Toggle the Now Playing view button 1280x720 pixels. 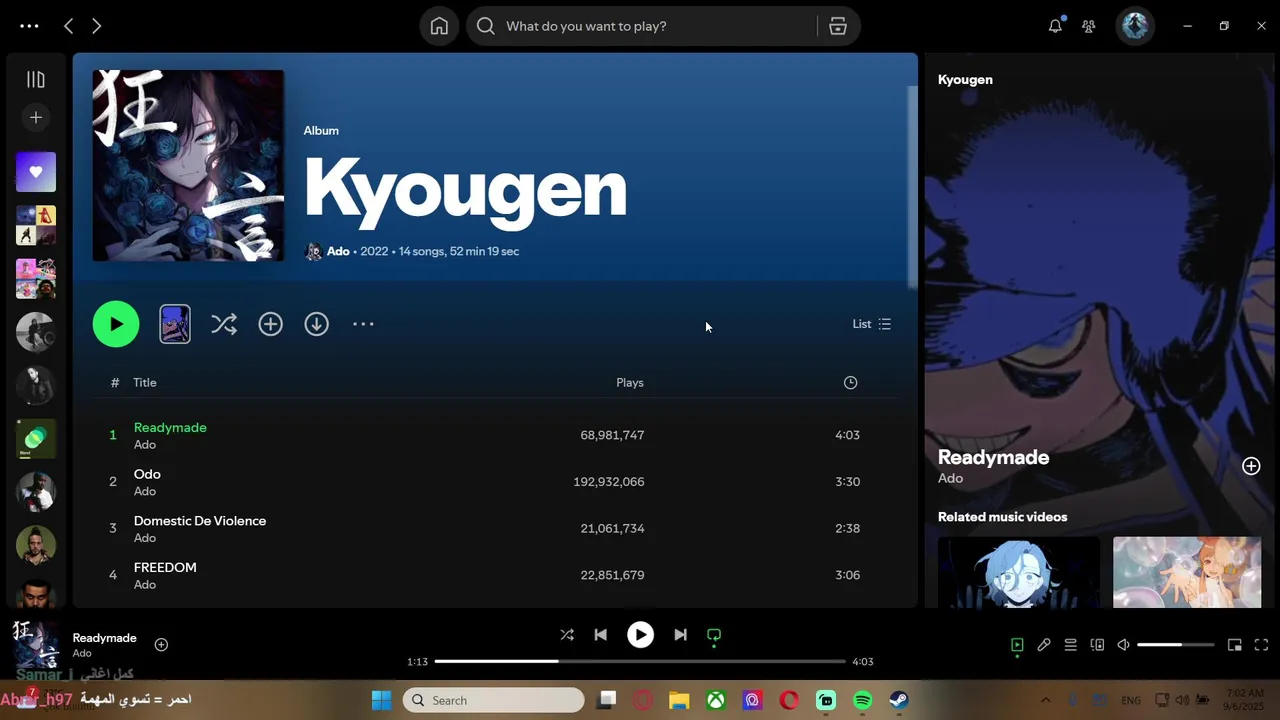[x=1017, y=645]
